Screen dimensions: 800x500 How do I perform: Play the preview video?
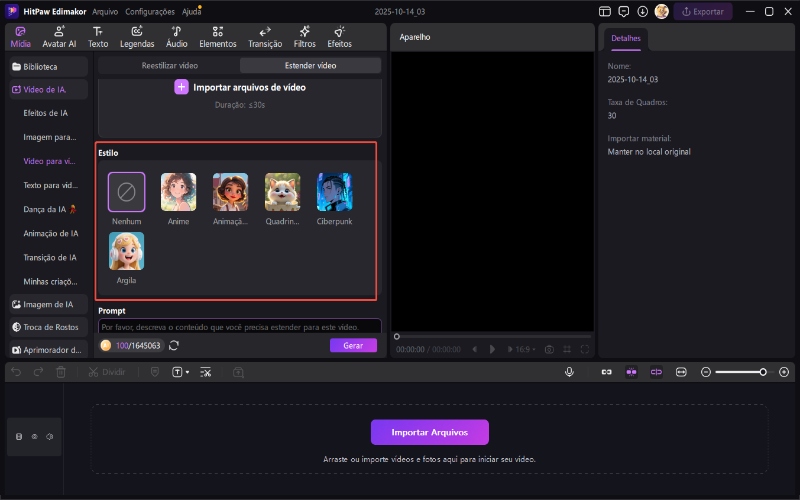tap(492, 349)
